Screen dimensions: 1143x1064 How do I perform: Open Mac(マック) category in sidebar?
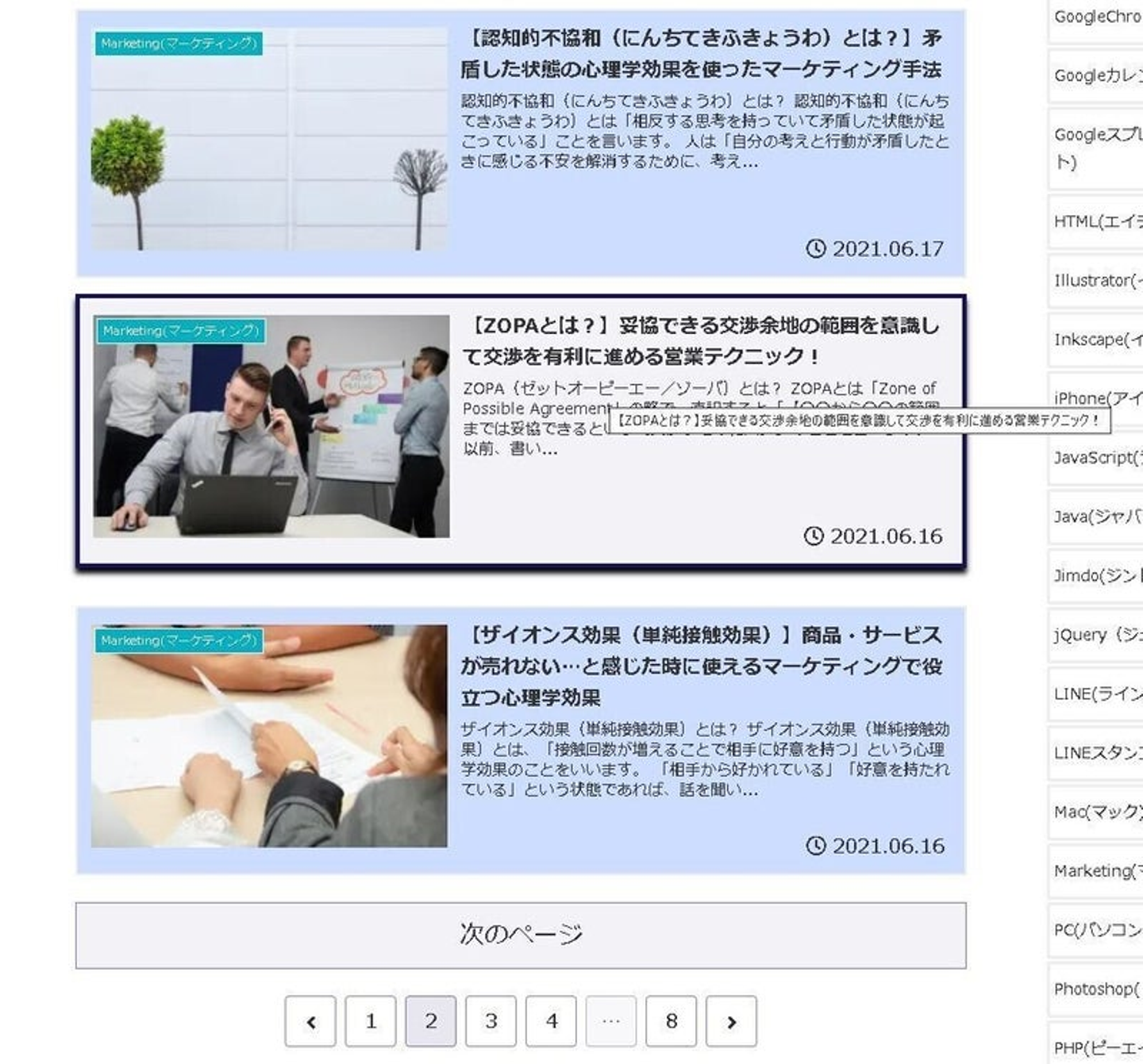(1095, 812)
